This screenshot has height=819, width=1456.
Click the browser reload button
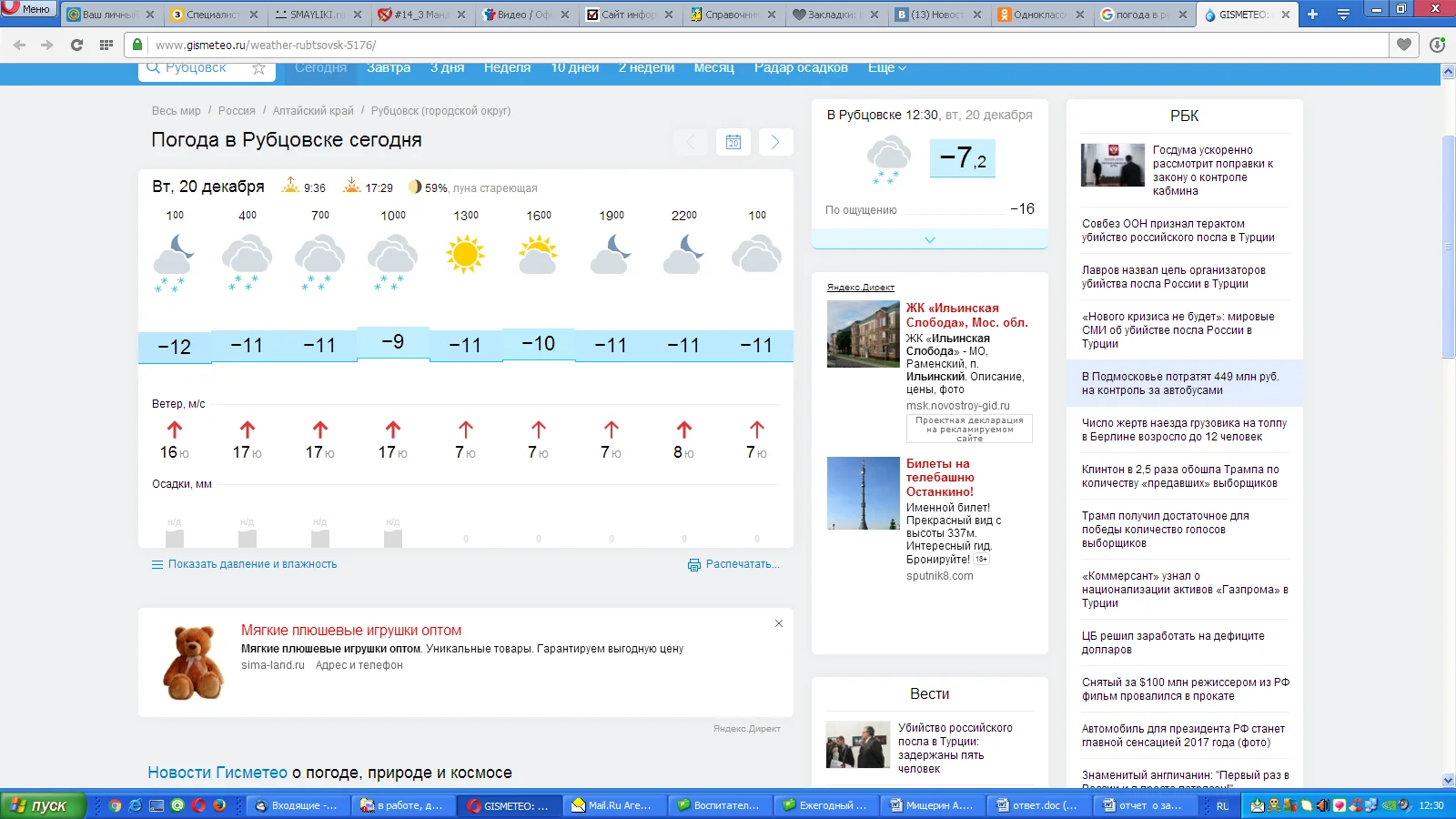tap(76, 45)
